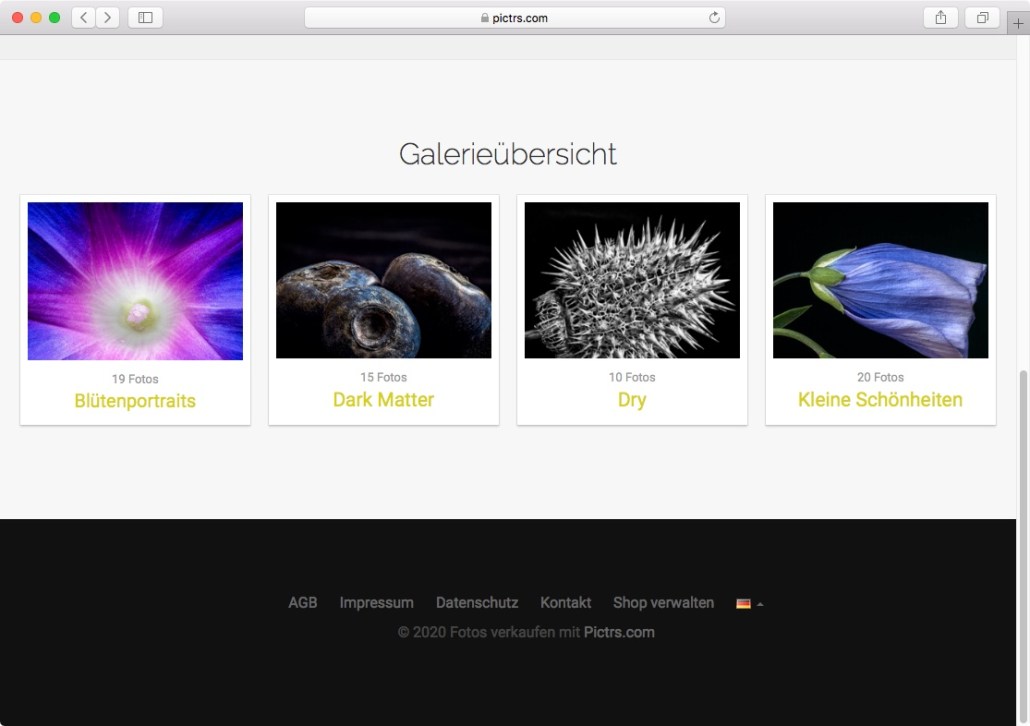Open the Dry gallery link
This screenshot has height=726, width=1030.
[632, 400]
